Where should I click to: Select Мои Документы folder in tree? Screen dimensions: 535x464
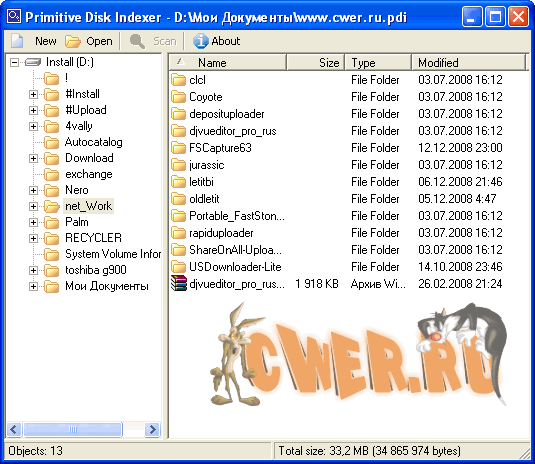click(107, 286)
